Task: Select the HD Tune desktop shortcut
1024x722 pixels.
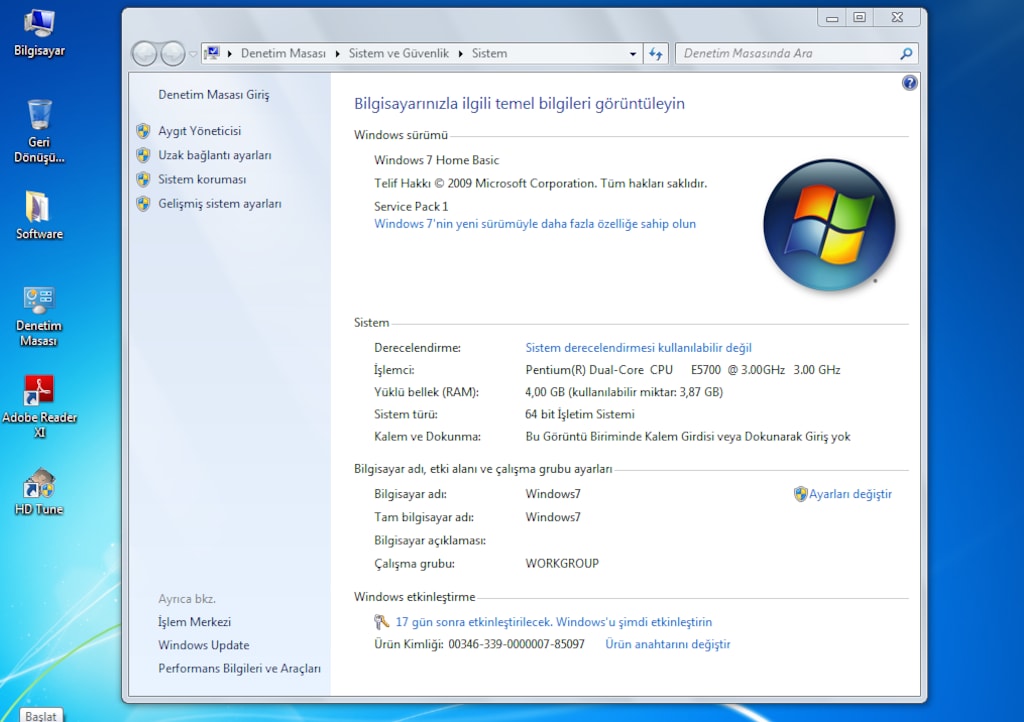Action: (x=39, y=492)
